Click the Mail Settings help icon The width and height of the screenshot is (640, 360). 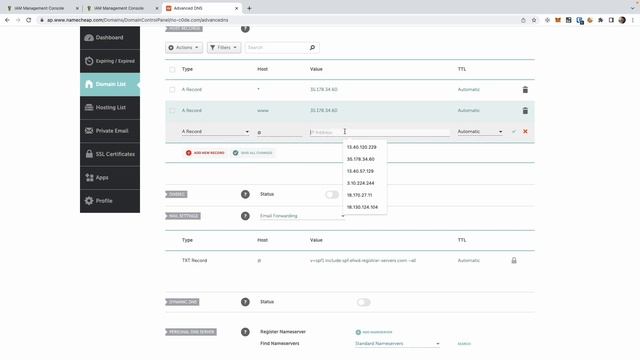click(245, 216)
